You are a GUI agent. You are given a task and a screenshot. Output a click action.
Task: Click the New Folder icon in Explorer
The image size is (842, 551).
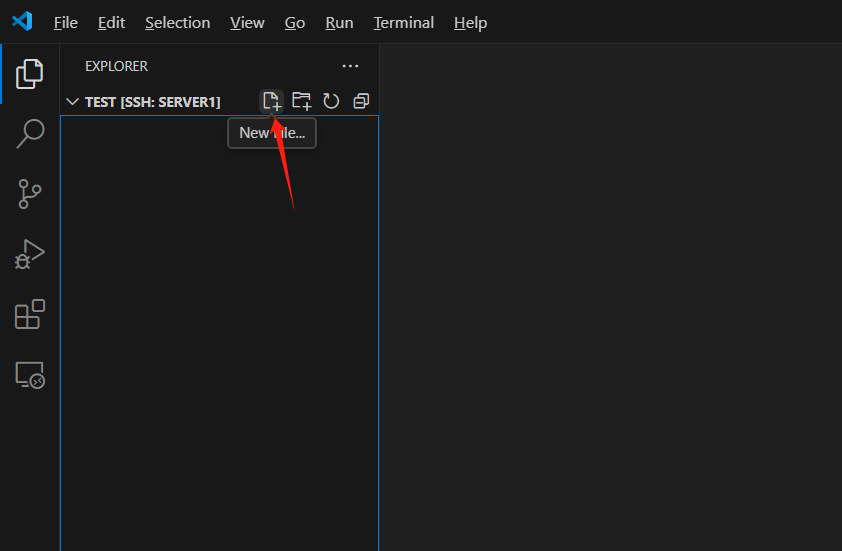(301, 101)
